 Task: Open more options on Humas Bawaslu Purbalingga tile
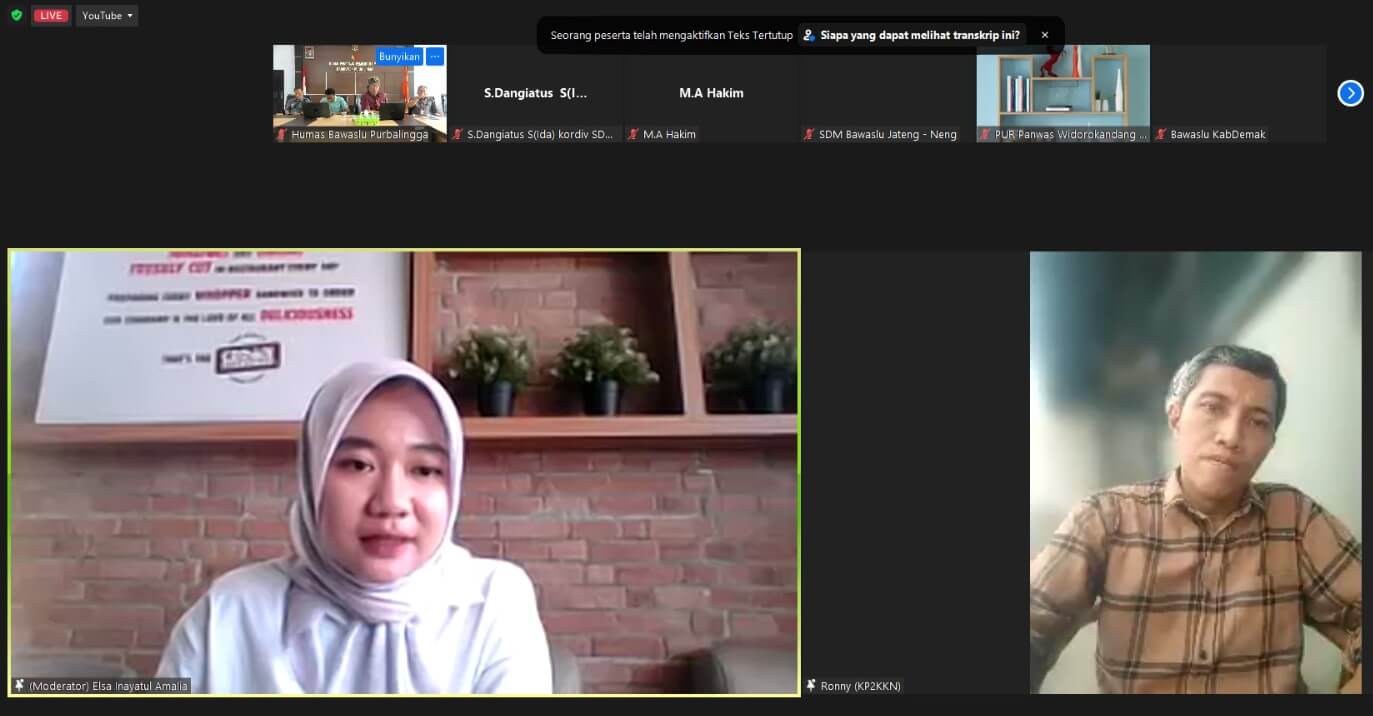(435, 57)
